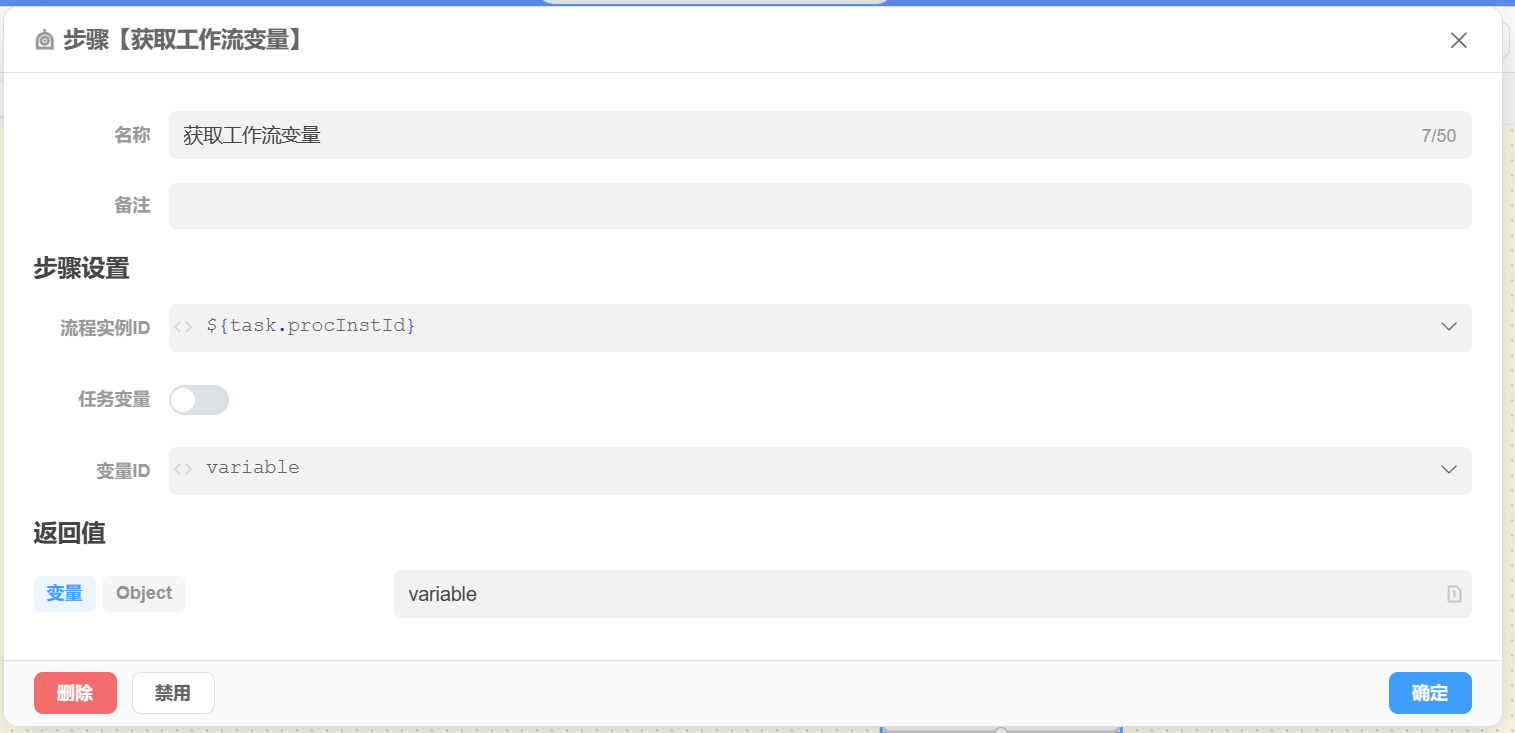
Task: Select the 变量 tag under 返回值
Action: pos(65,593)
